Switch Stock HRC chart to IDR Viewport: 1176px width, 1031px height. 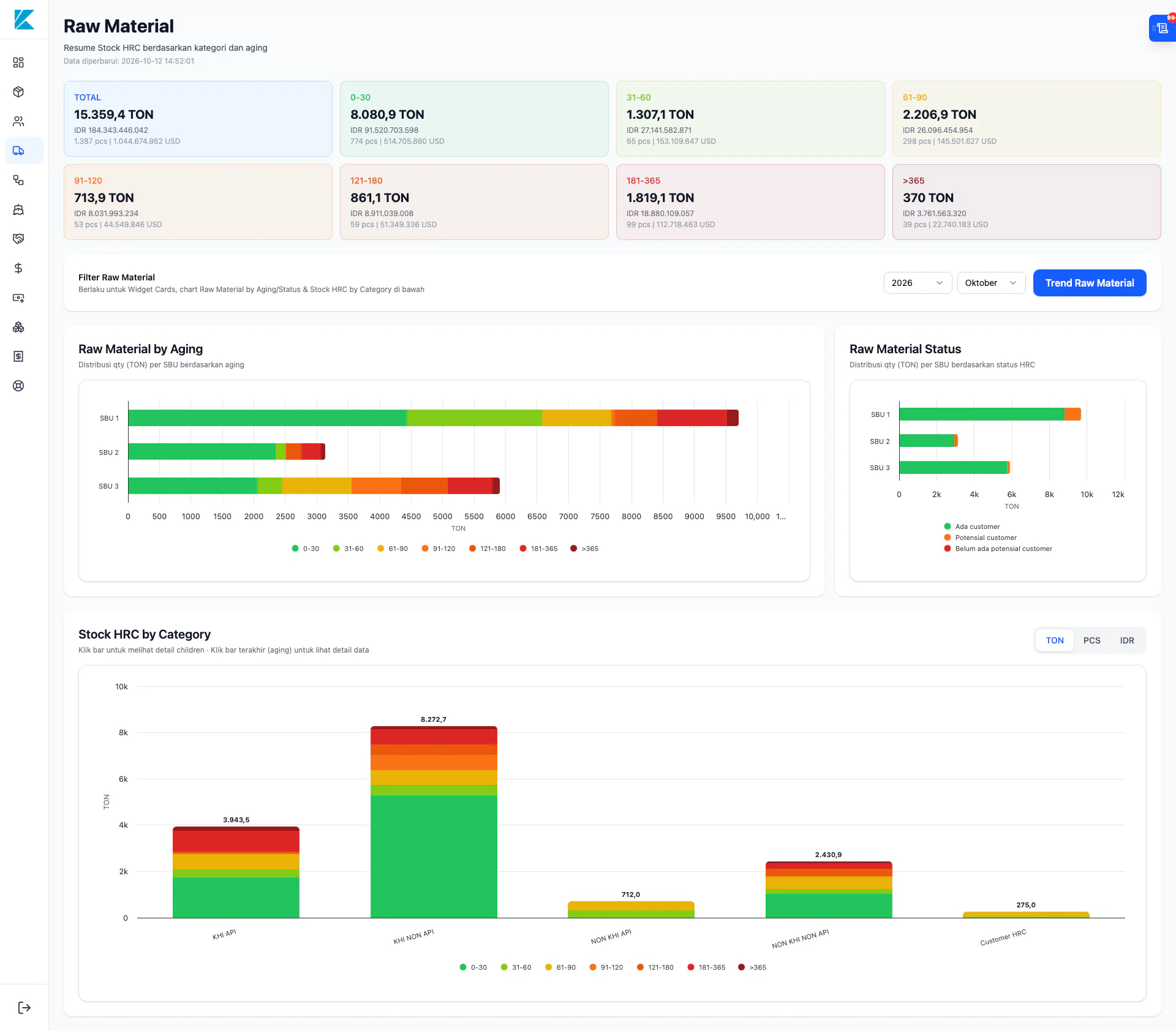pos(1127,640)
